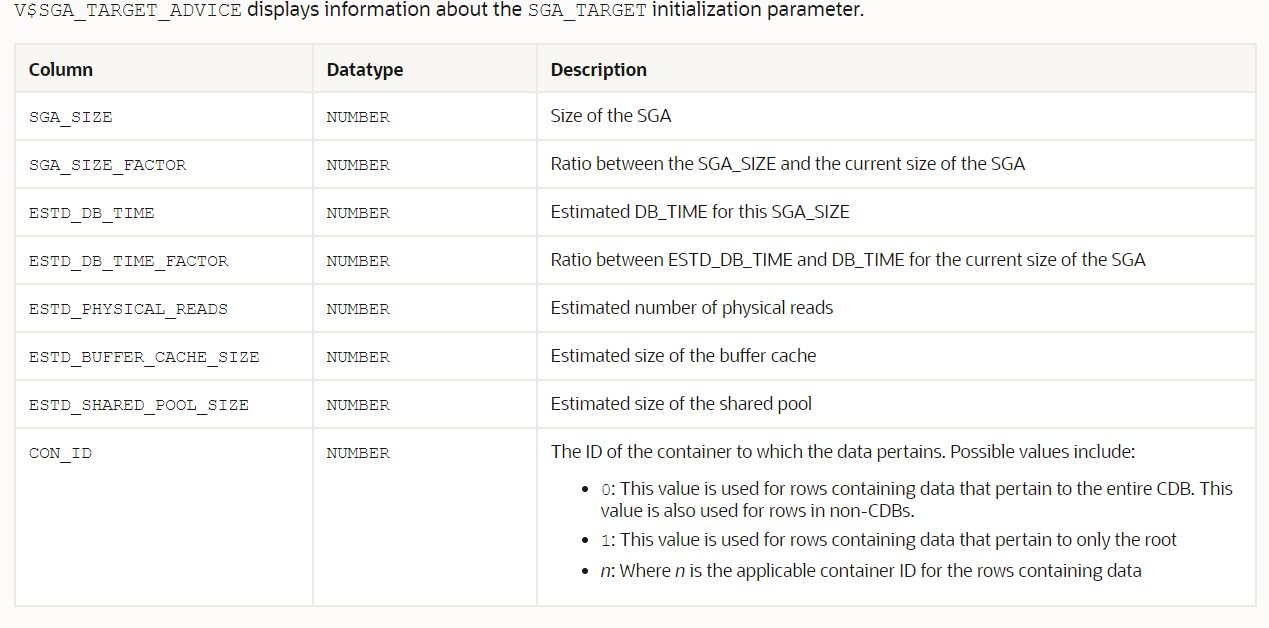Image resolution: width=1269 pixels, height=628 pixels.
Task: Click the "Size of the SGA" description
Action: (x=611, y=116)
